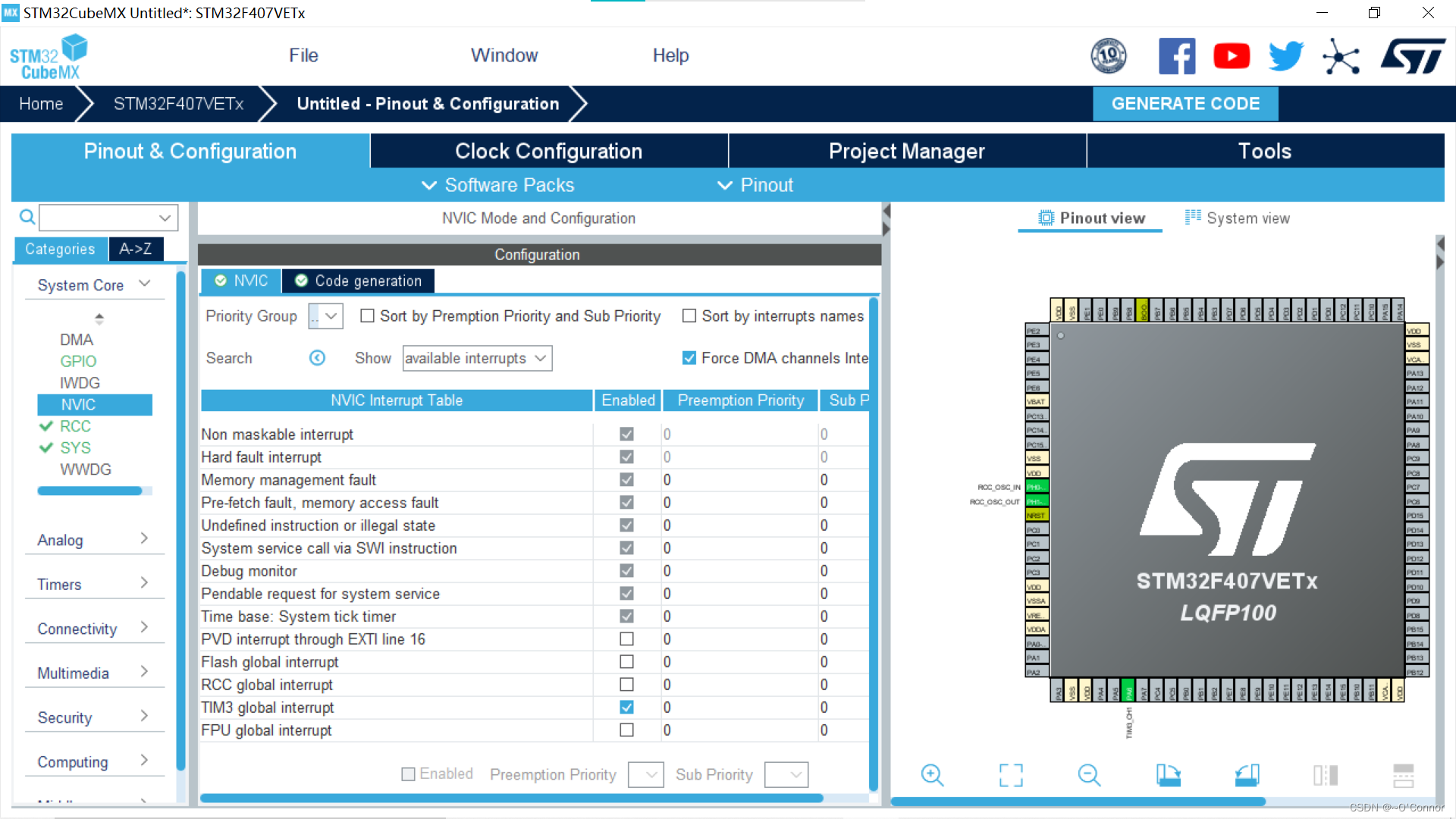1456x819 pixels.
Task: Click the NVIC table horizontal scrollbar
Action: coord(511,798)
